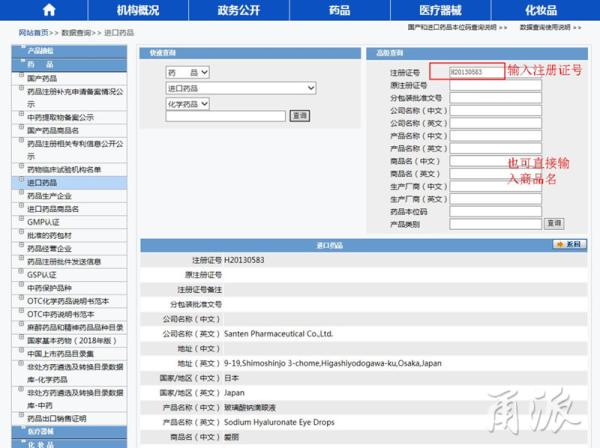Open the 机构概况 menu tab

click(x=138, y=10)
